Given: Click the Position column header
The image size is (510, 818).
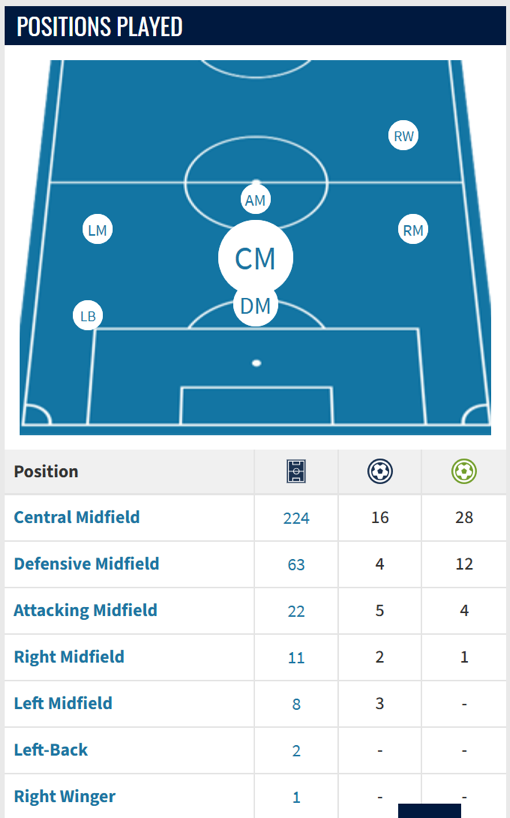Looking at the screenshot, I should tap(46, 472).
